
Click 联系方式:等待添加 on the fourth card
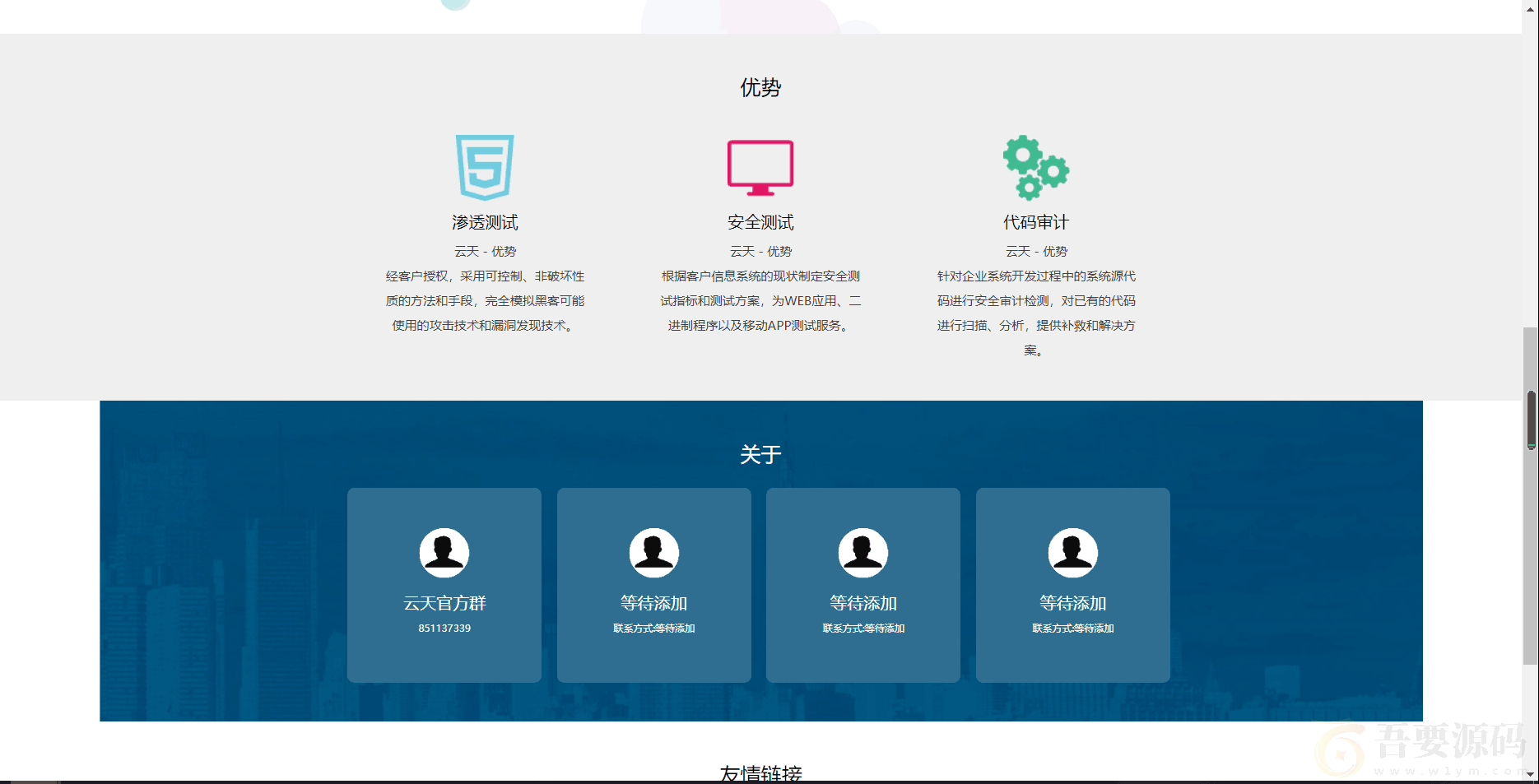tap(1073, 629)
